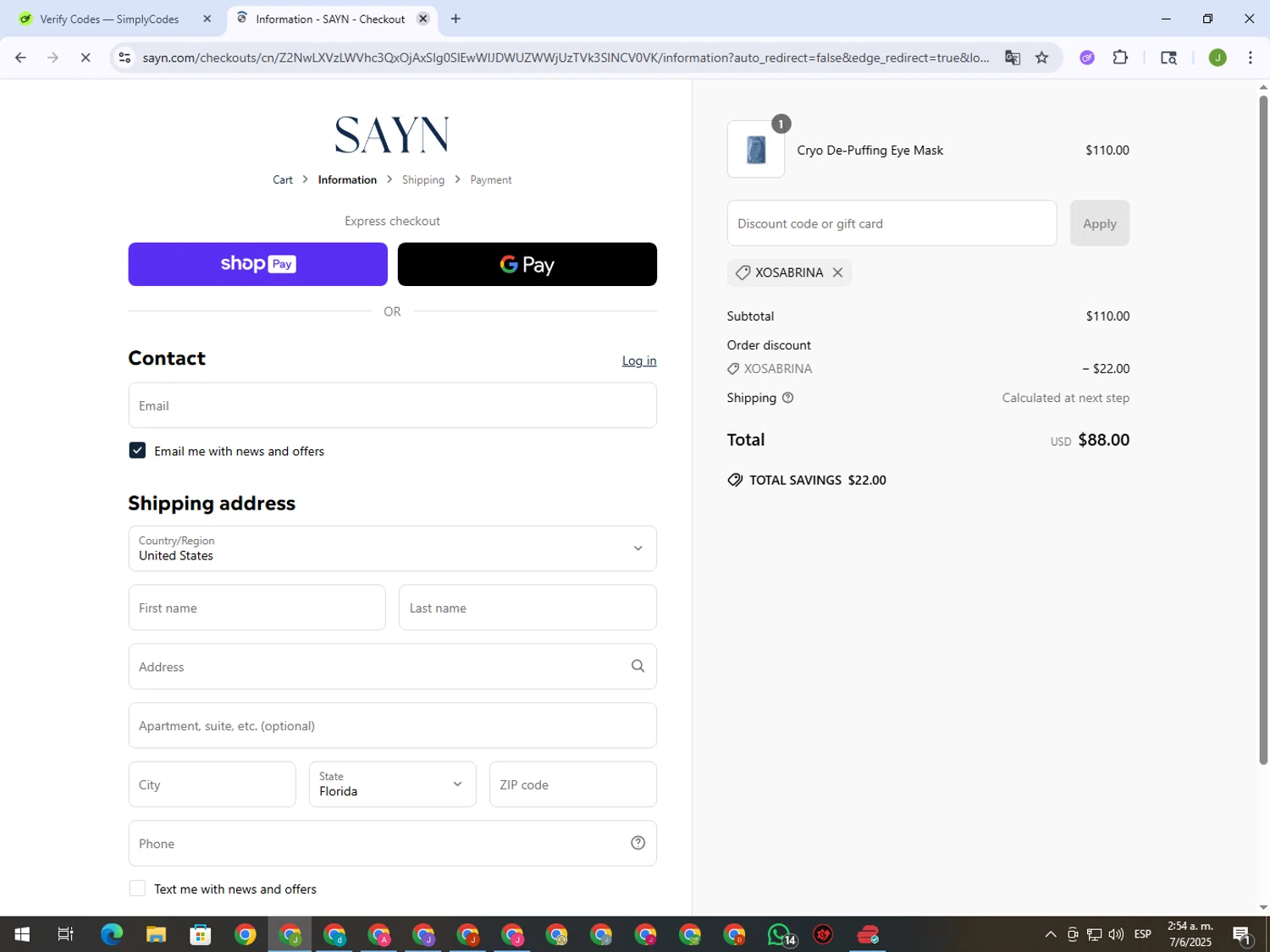Image resolution: width=1270 pixels, height=952 pixels.
Task: Click the browser back arrow
Action: (20, 58)
